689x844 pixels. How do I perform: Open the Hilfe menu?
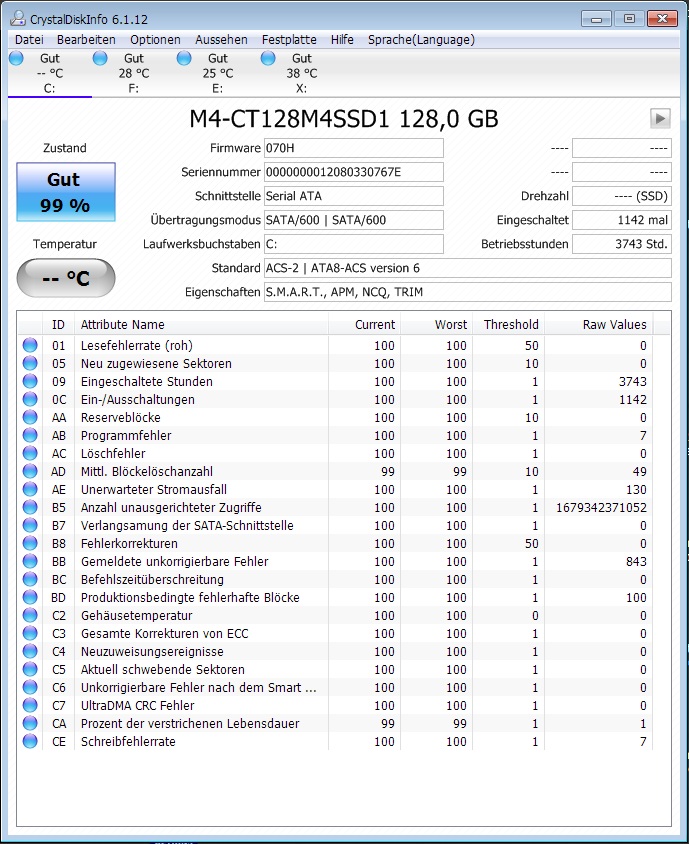(342, 40)
